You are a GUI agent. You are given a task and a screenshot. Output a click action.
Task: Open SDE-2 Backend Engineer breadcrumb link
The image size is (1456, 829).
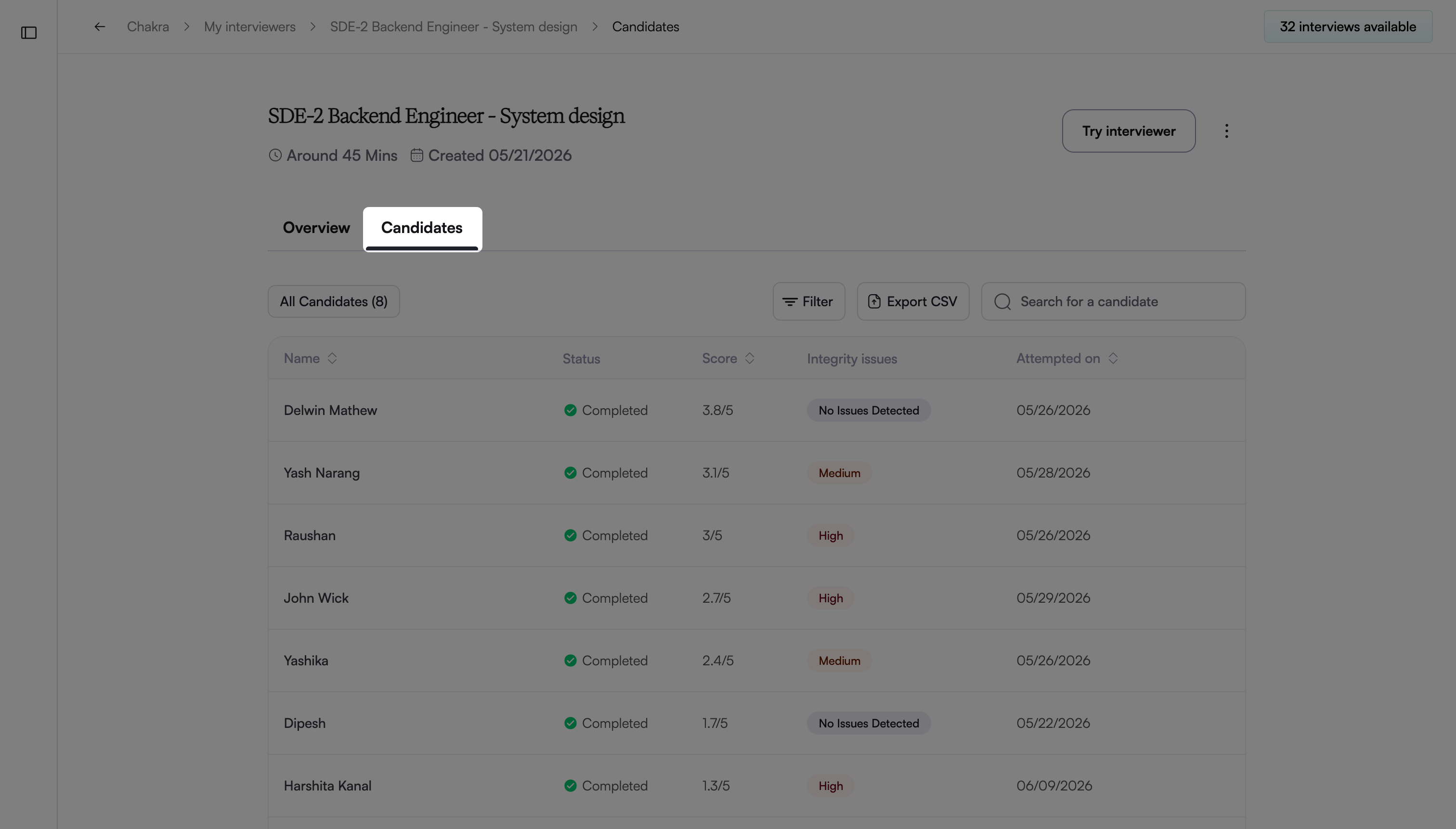pos(454,27)
